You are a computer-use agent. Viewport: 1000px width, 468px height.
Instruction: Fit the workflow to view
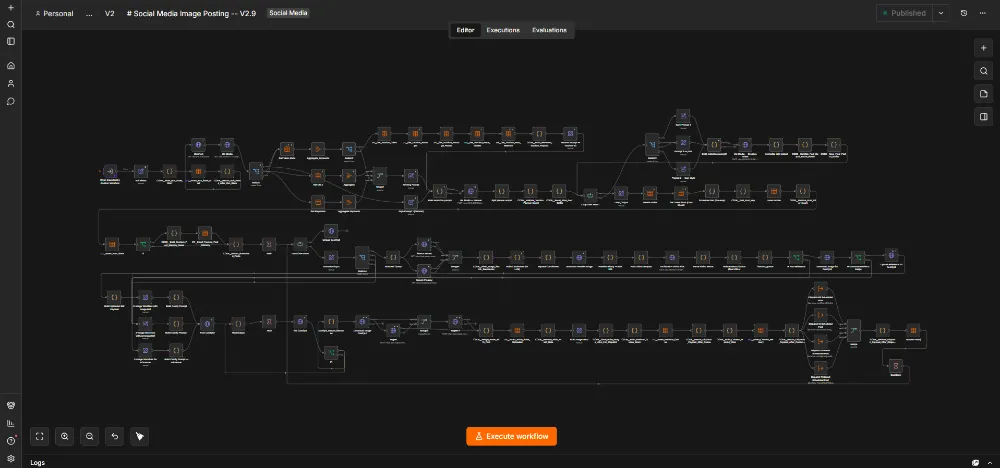click(x=40, y=436)
